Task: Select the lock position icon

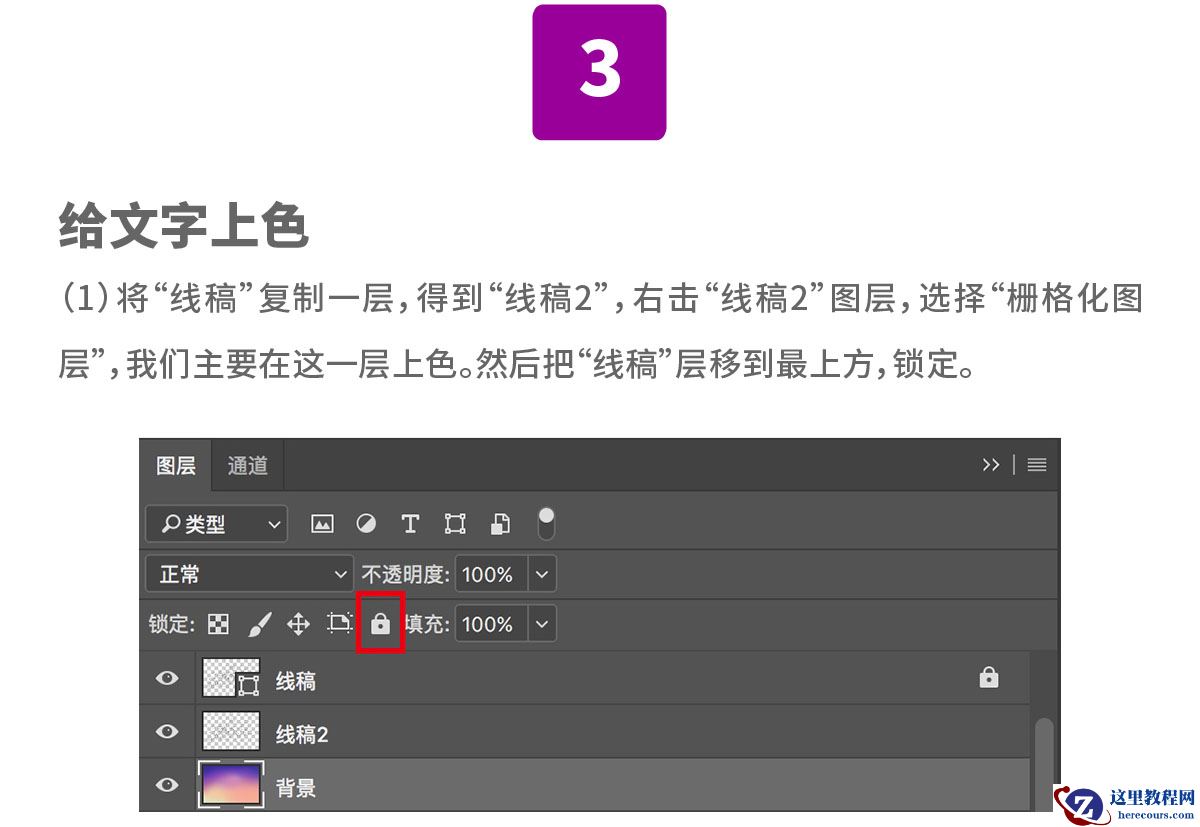Action: [297, 623]
